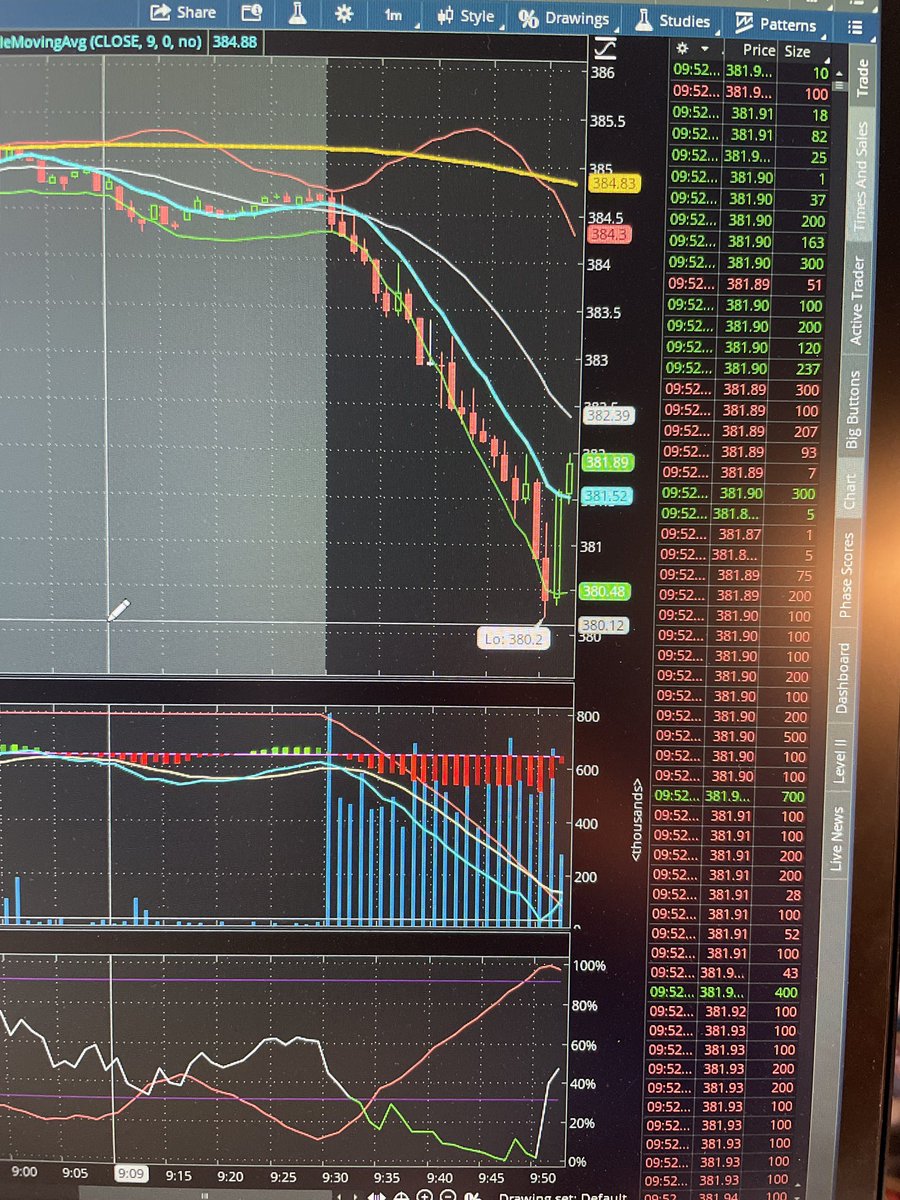Open the Patterns tool icon
This screenshot has width=900, height=1200.
(744, 22)
